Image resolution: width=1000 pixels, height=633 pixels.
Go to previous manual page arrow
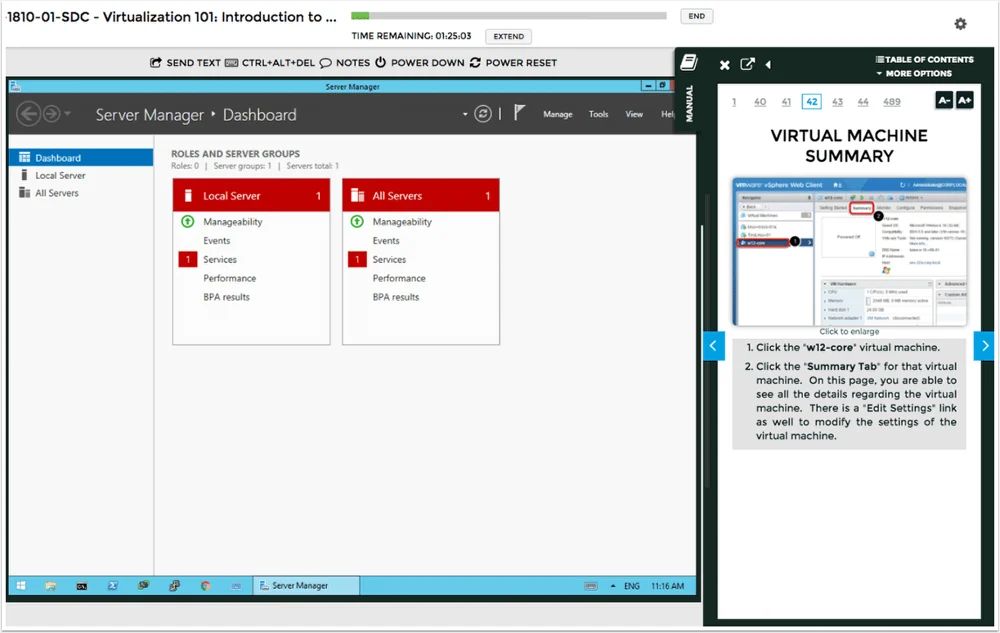714,346
